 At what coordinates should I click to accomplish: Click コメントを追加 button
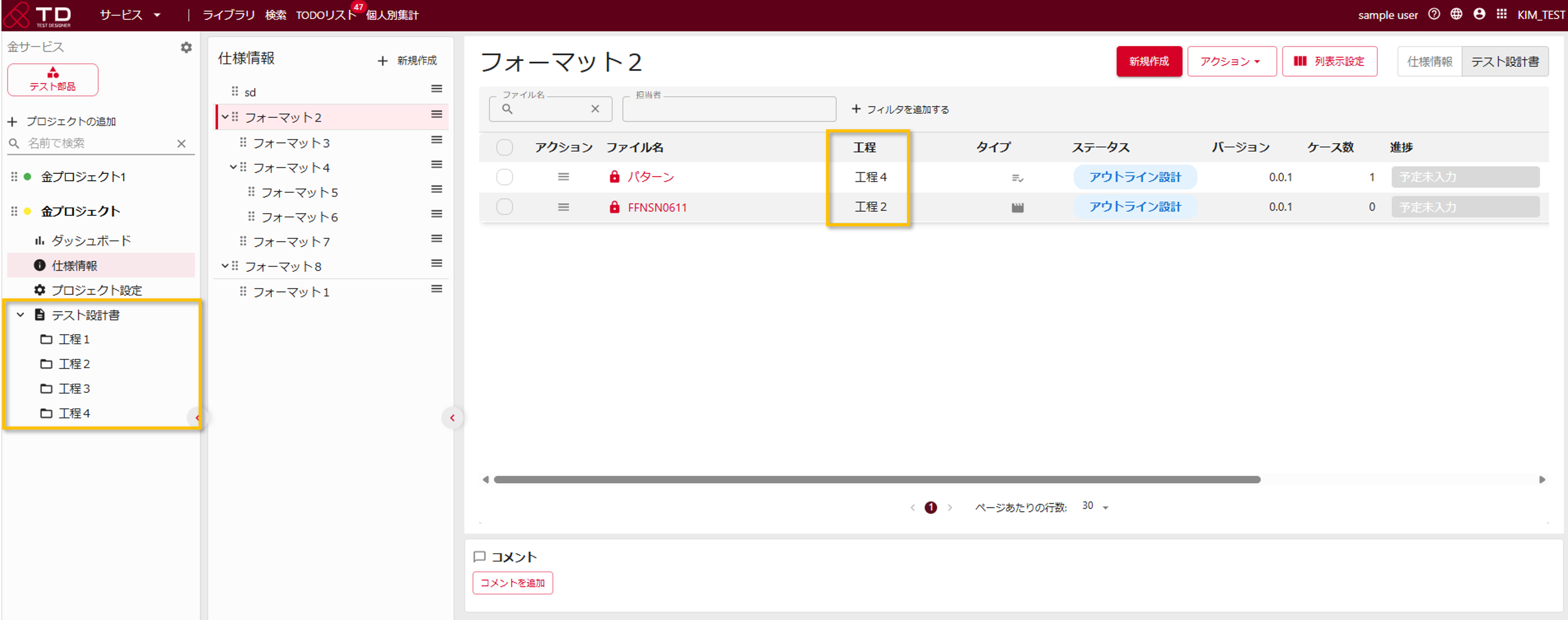[512, 583]
